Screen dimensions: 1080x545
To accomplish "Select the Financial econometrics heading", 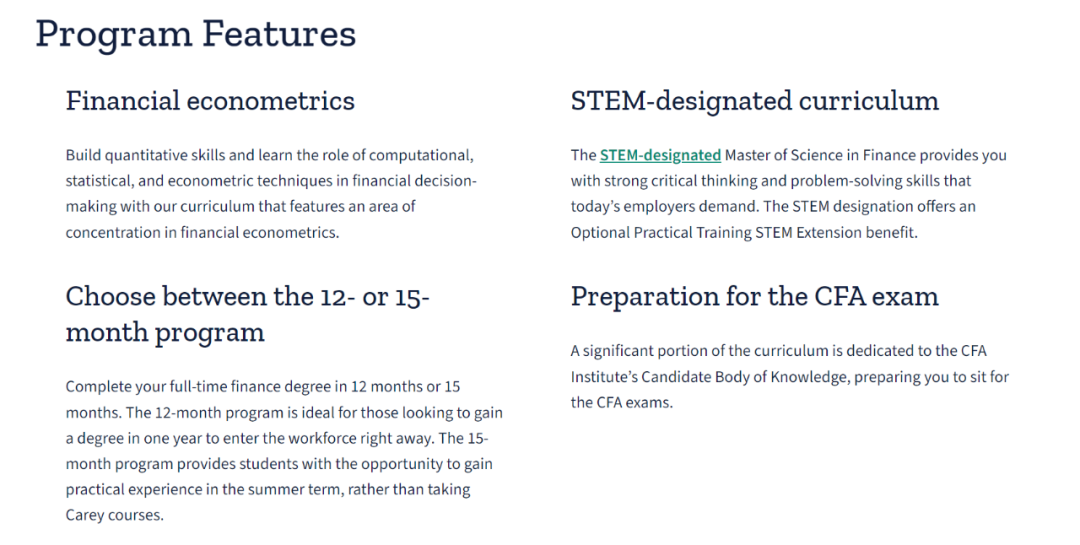I will [x=210, y=101].
